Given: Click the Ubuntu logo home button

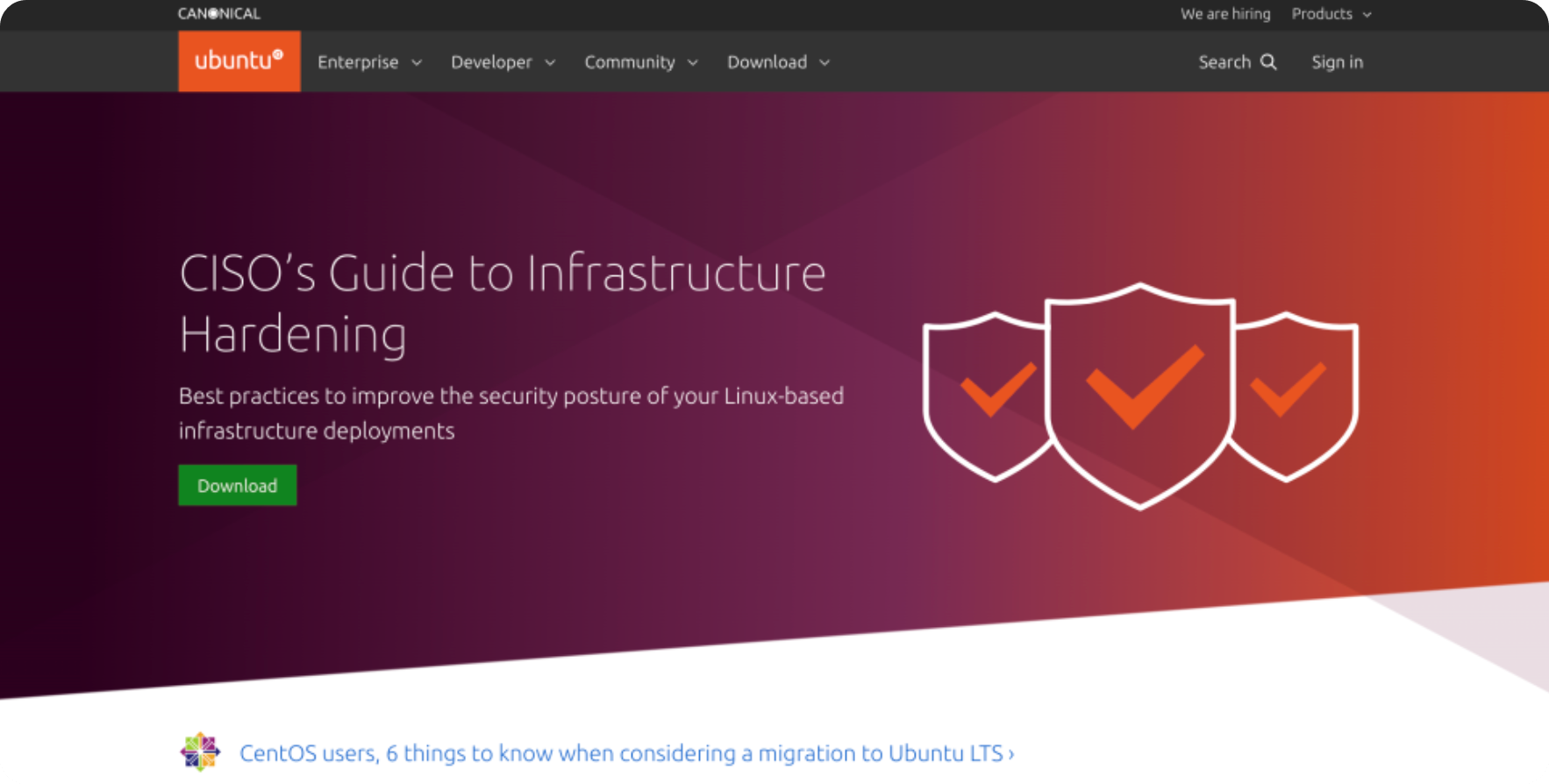Looking at the screenshot, I should click(239, 61).
